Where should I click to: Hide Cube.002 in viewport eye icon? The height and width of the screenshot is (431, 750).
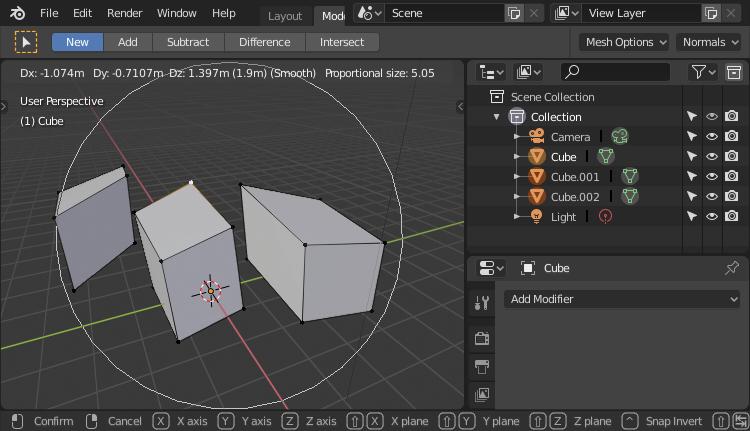click(712, 197)
